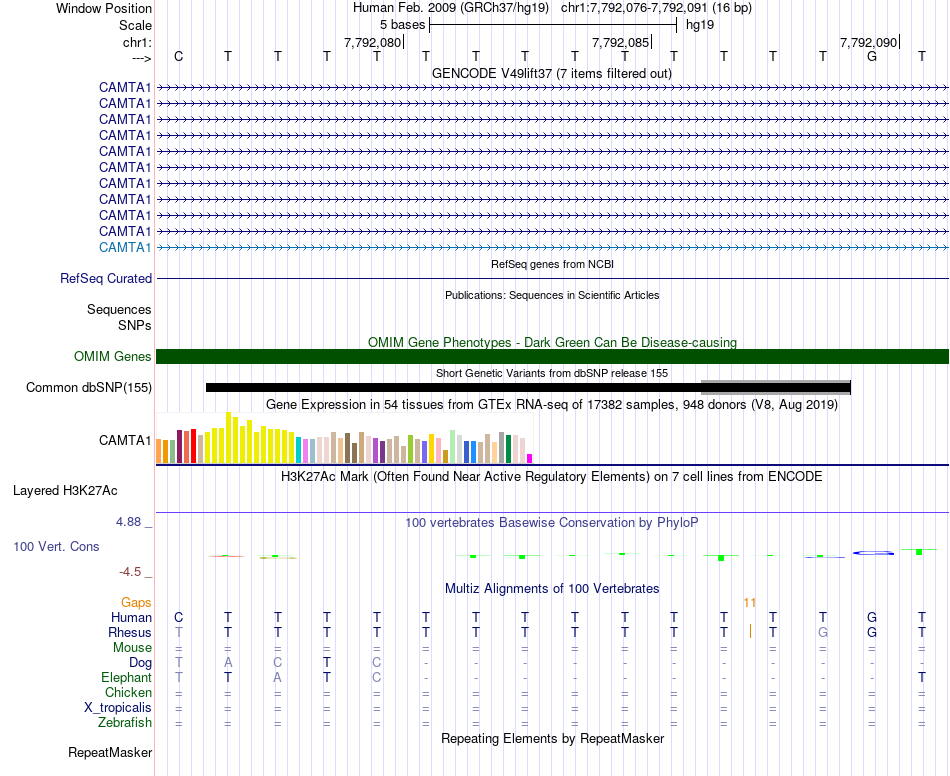Click the OMIM Gene Phenotypes title text
The image size is (950, 776).
point(552,342)
